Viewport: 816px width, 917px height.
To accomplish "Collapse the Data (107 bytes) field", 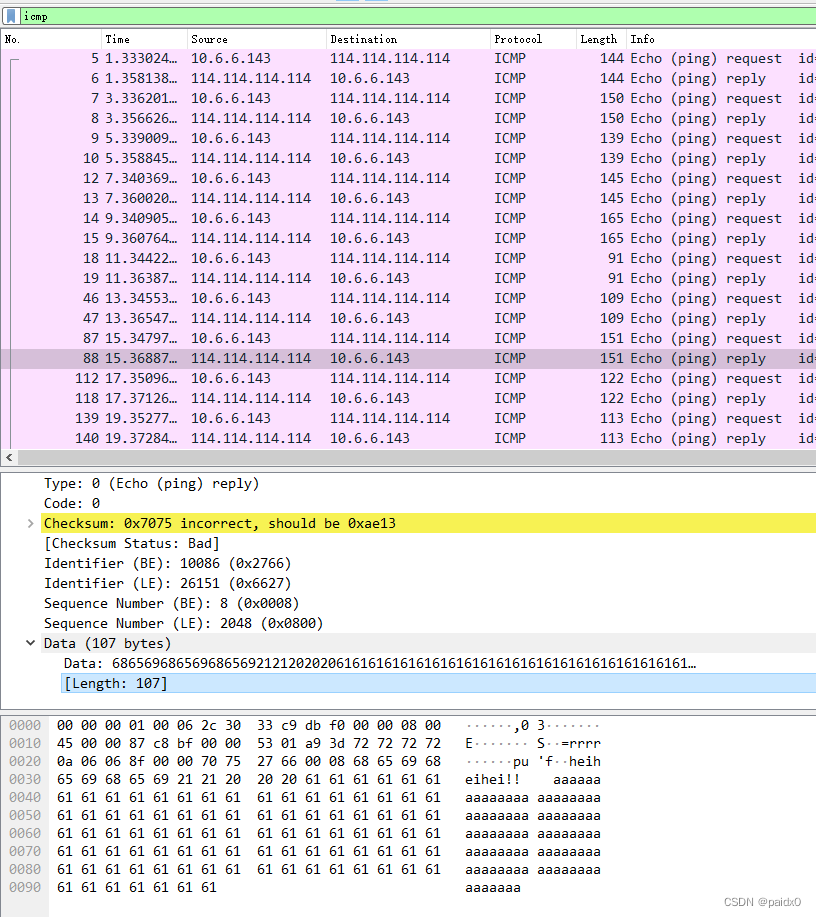I will [30, 643].
